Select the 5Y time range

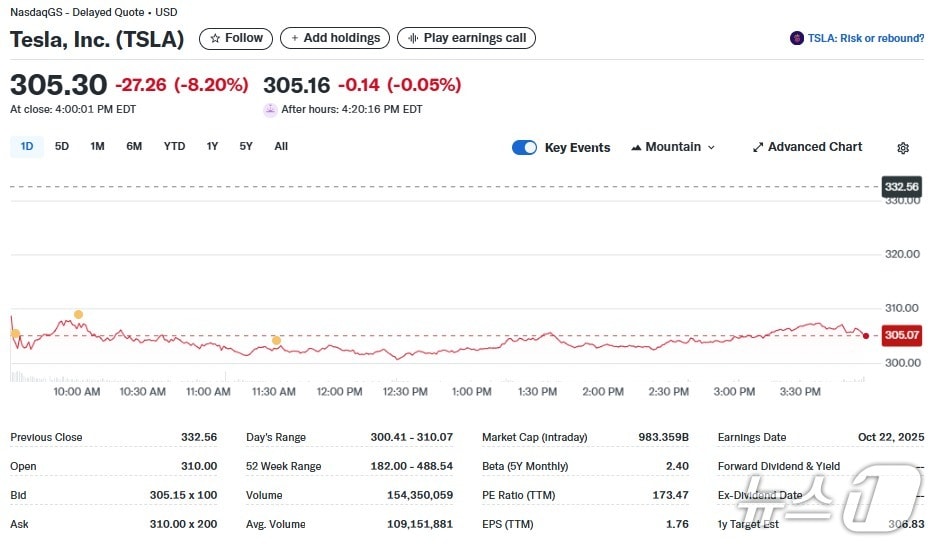(x=246, y=146)
